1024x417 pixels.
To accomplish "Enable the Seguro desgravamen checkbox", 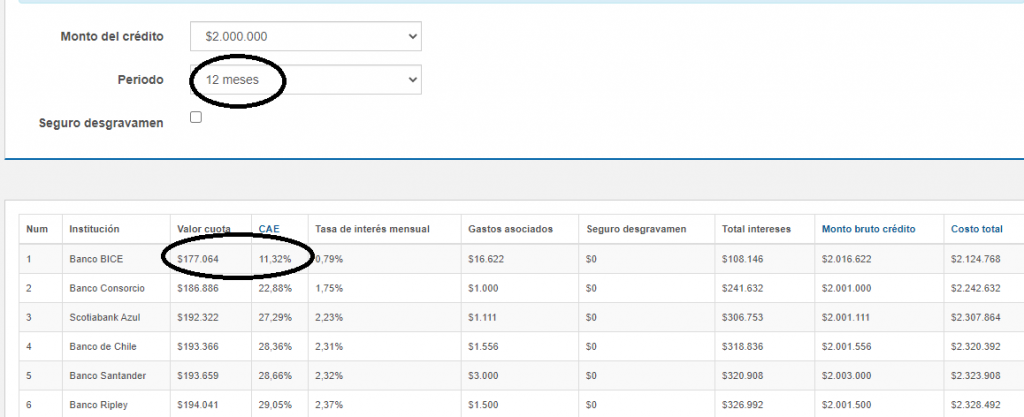I will [196, 118].
